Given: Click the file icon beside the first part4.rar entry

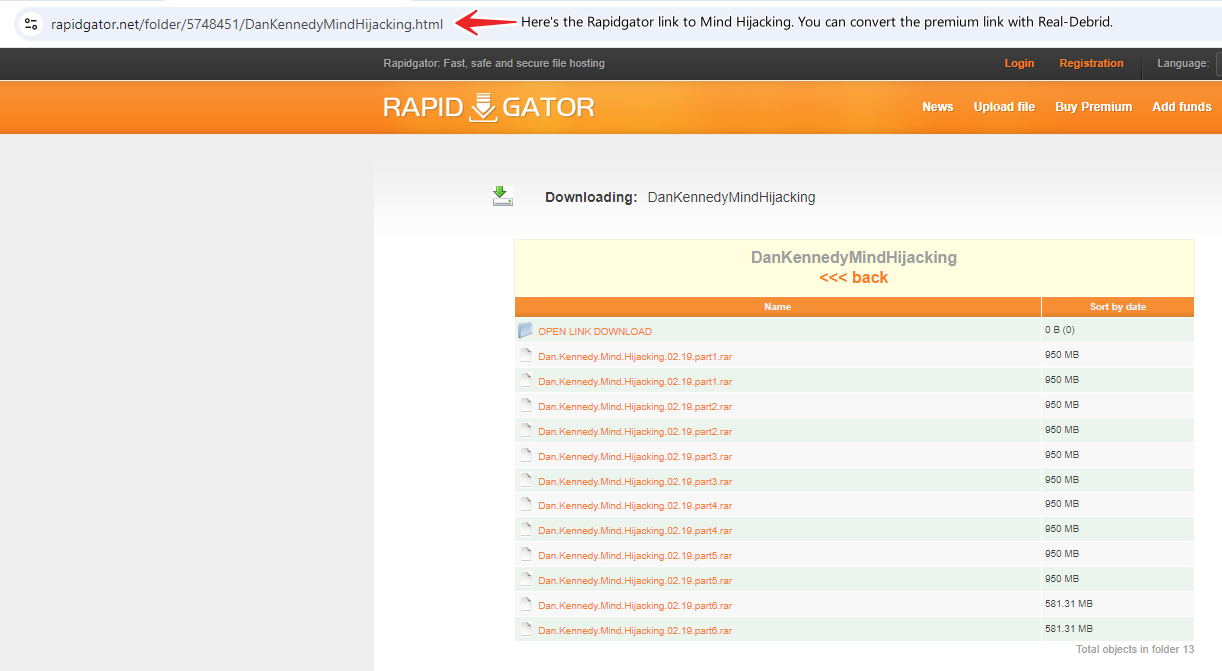Looking at the screenshot, I should [525, 504].
